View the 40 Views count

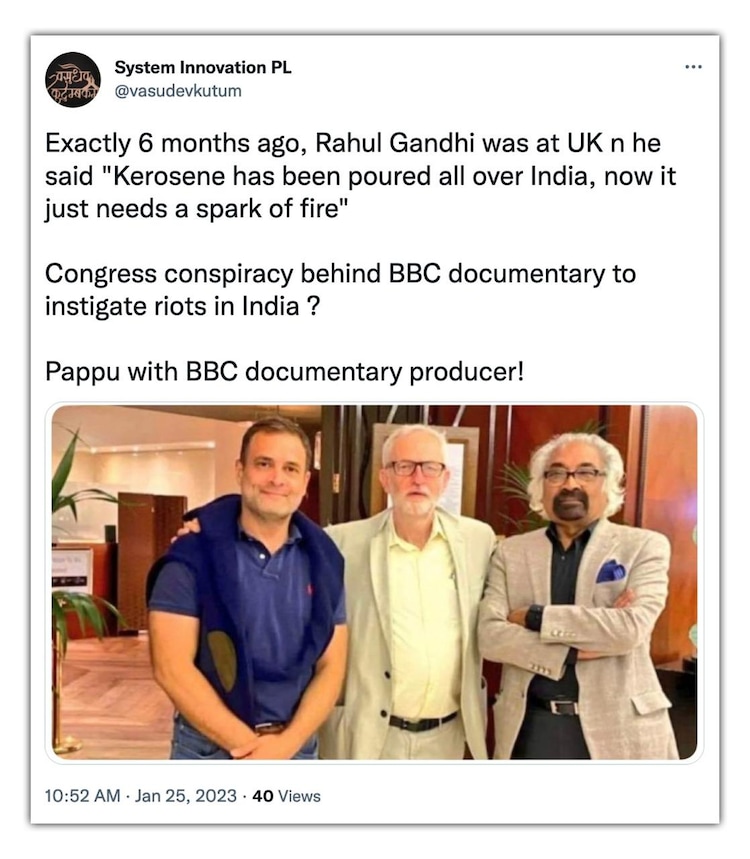(286, 796)
